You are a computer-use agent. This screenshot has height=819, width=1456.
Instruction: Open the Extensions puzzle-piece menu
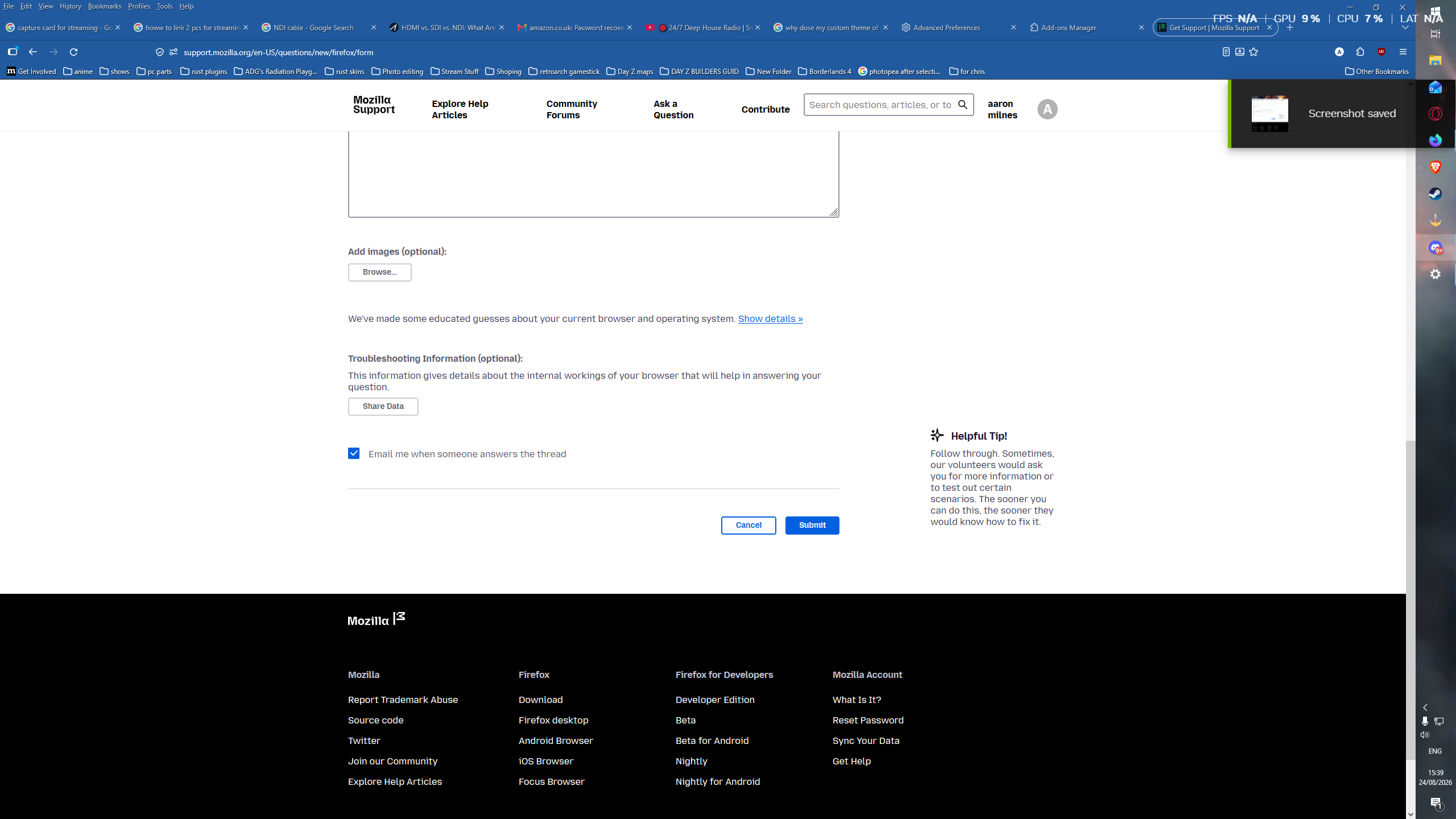pos(1360,52)
